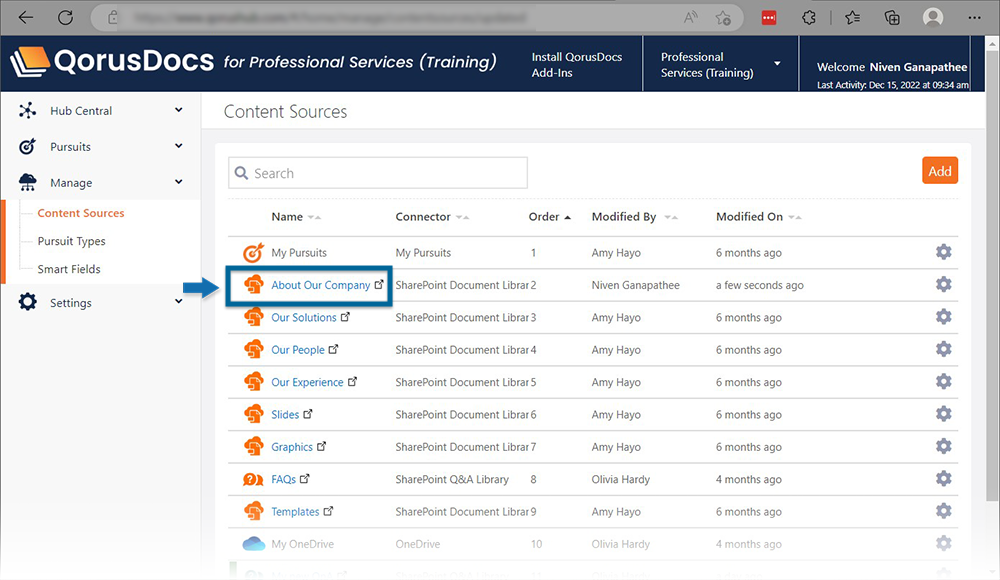Open the Our Experience link
Viewport: 1000px width, 580px height.
coord(307,382)
